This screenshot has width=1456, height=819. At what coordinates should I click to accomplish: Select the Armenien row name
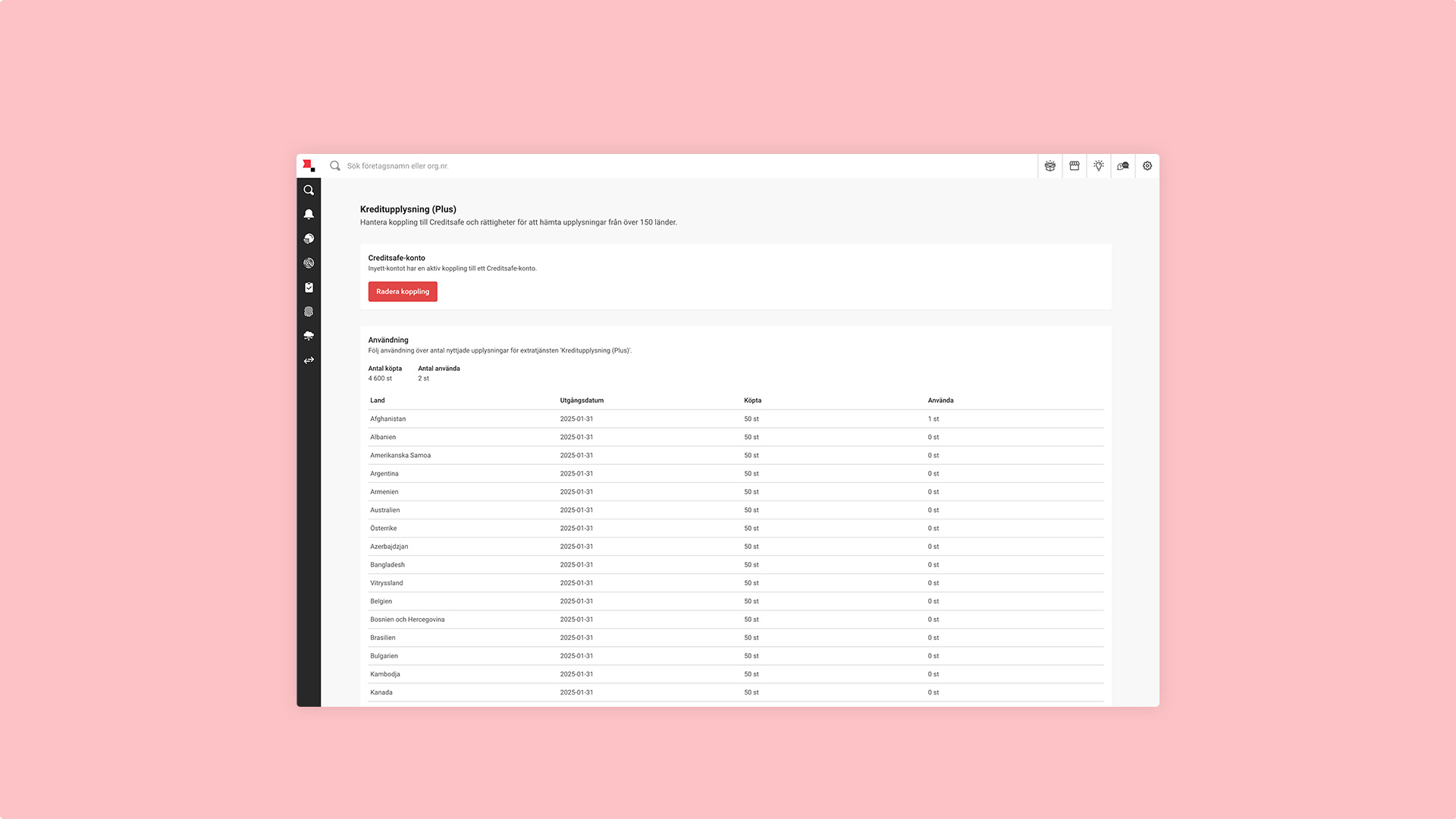pos(384,492)
